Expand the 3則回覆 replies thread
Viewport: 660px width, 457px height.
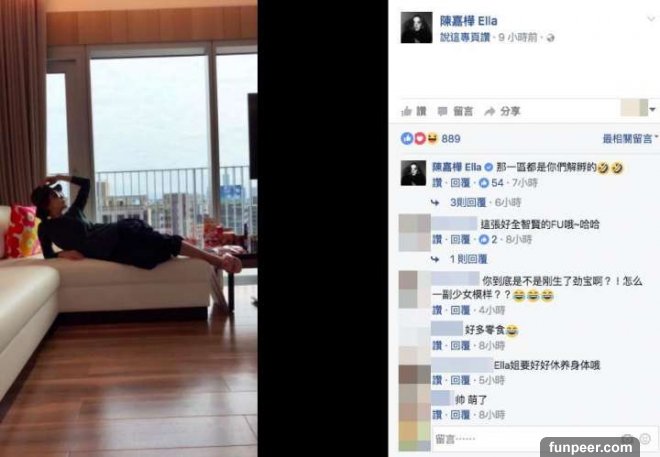click(x=468, y=202)
